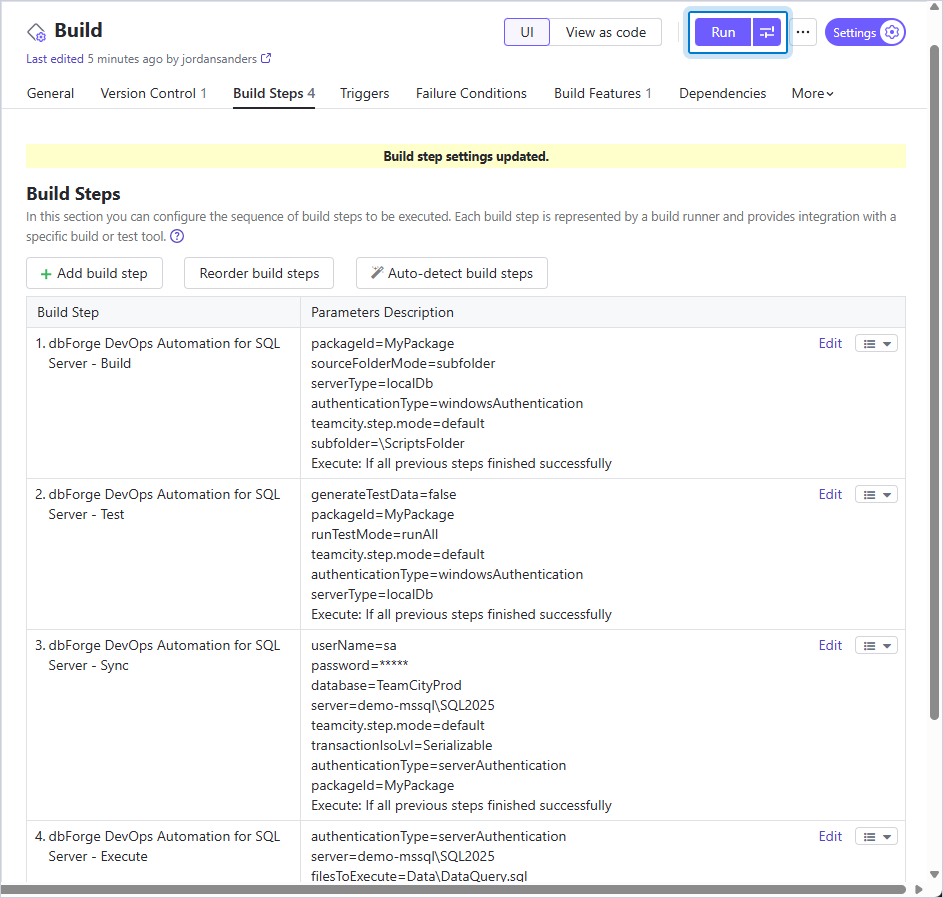Switch to UI view mode
Screen dimensions: 943x898
[527, 32]
